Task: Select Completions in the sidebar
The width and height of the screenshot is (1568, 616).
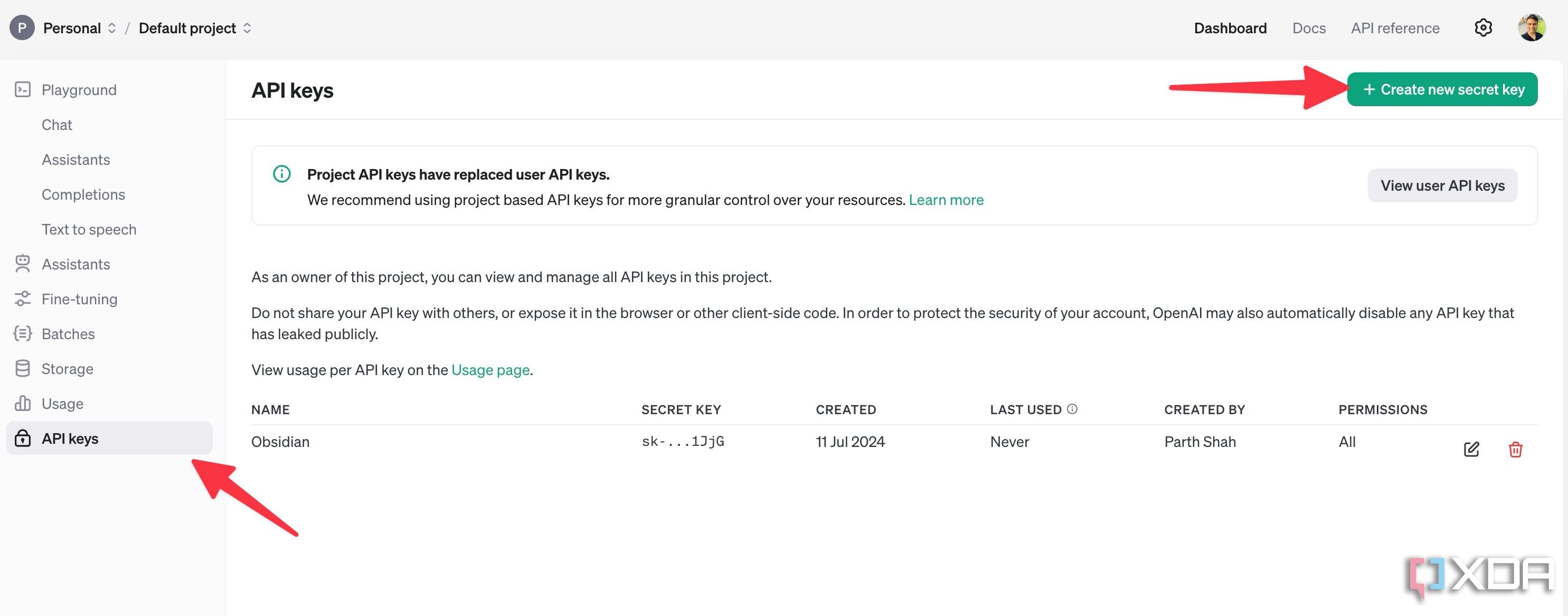Action: click(83, 194)
